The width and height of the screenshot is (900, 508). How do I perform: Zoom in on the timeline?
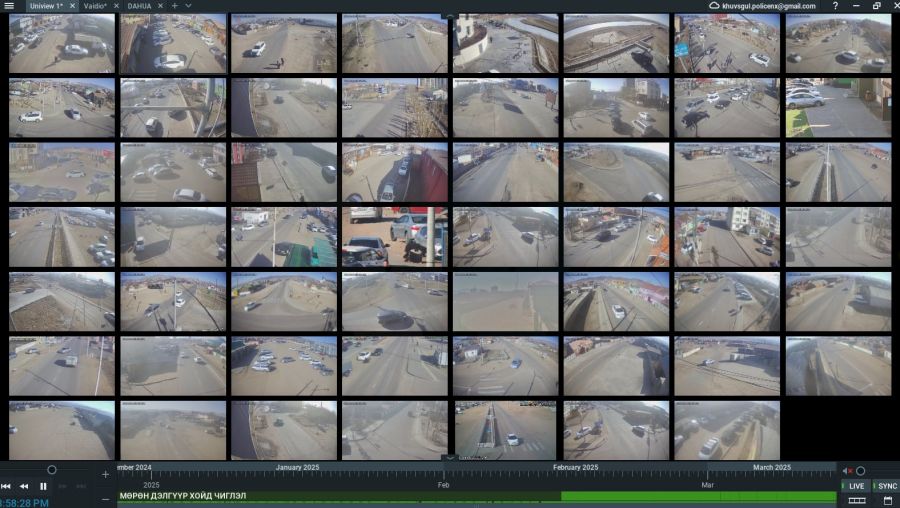tap(106, 474)
